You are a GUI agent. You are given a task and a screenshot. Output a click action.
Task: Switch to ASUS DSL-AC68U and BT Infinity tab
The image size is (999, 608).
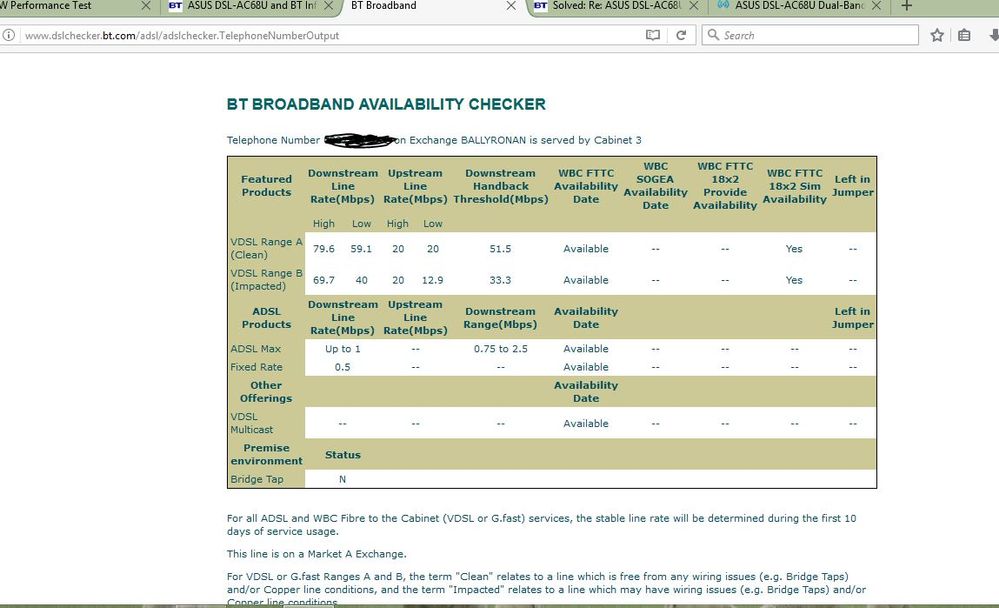click(252, 6)
